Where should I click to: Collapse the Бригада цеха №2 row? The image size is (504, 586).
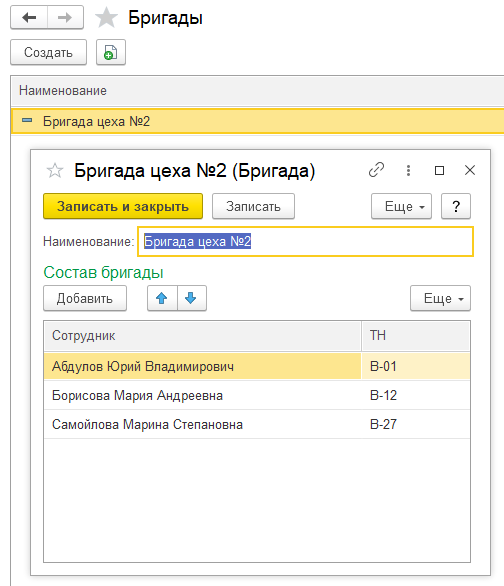[x=27, y=121]
